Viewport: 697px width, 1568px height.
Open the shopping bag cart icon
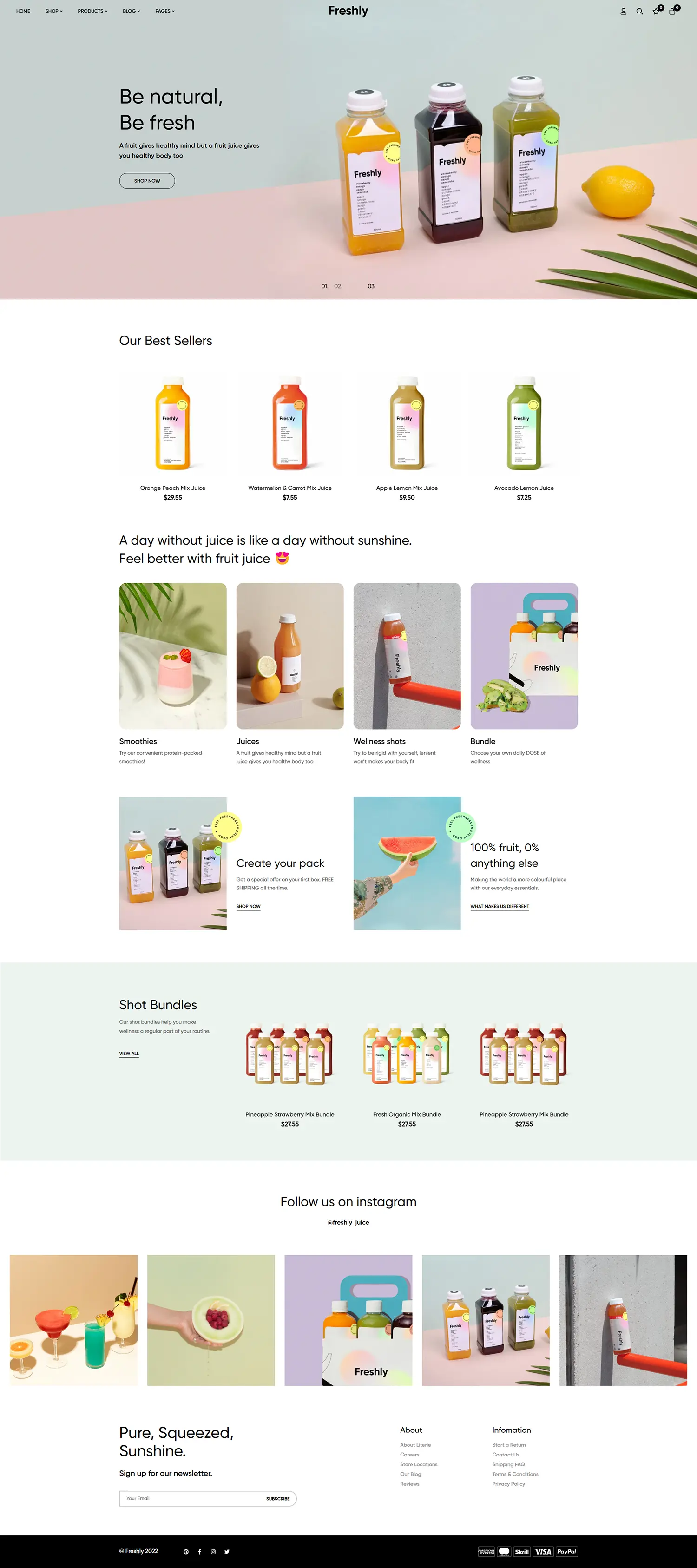click(672, 11)
